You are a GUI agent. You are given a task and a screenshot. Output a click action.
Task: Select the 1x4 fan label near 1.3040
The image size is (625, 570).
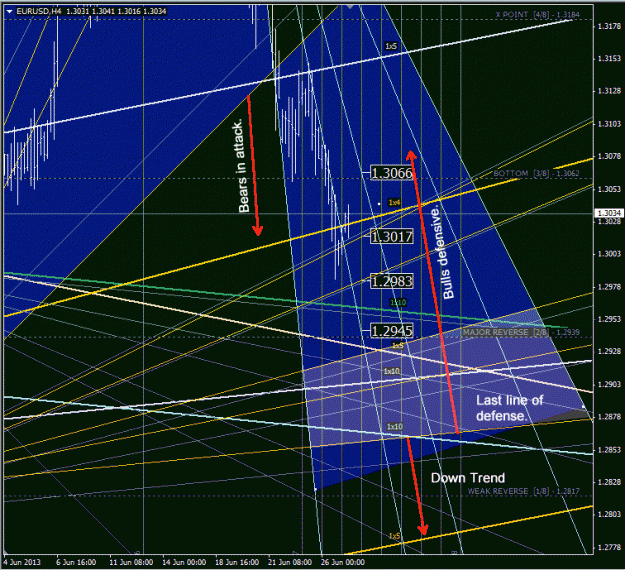click(395, 202)
